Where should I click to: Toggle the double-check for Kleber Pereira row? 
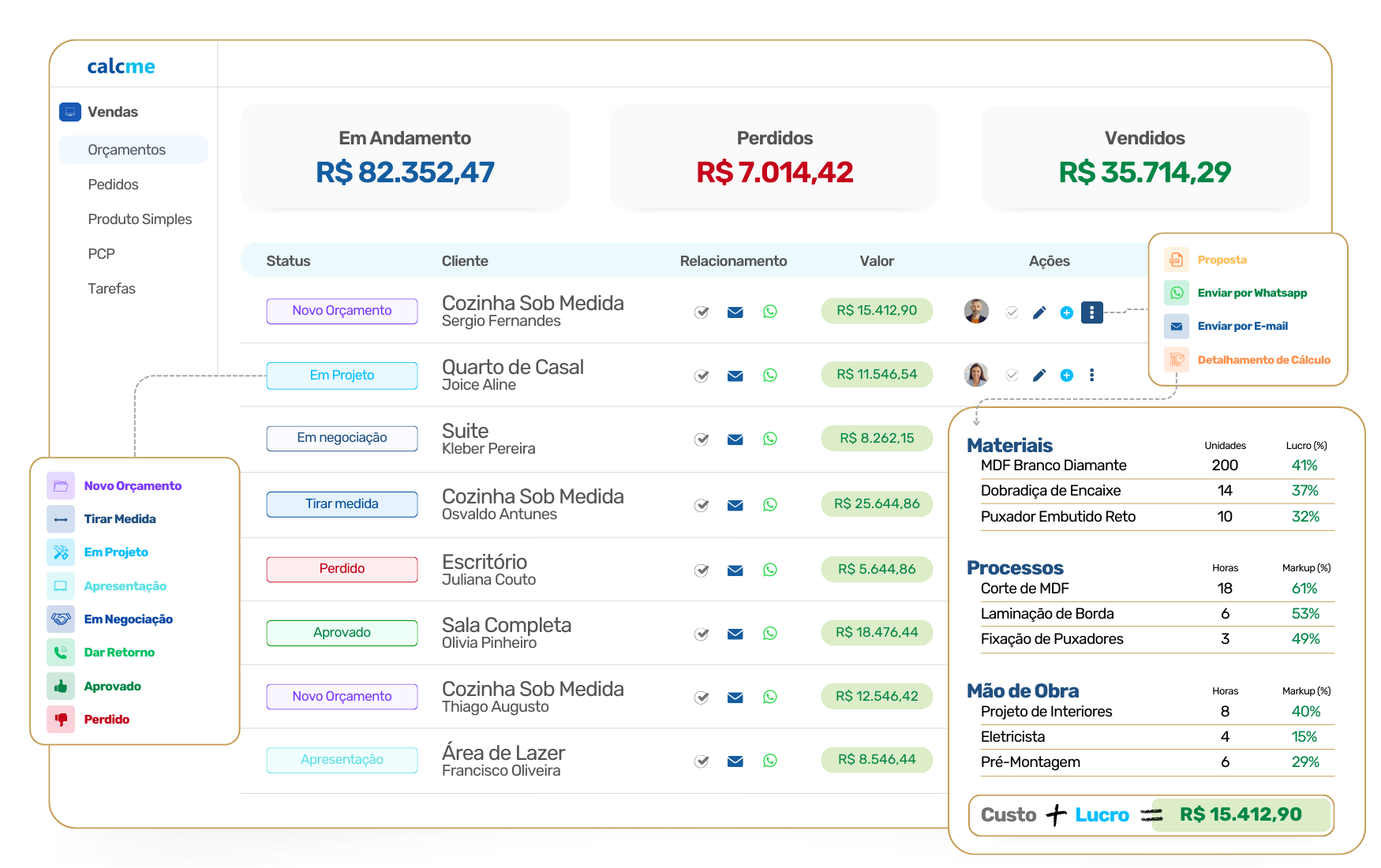[x=701, y=440]
